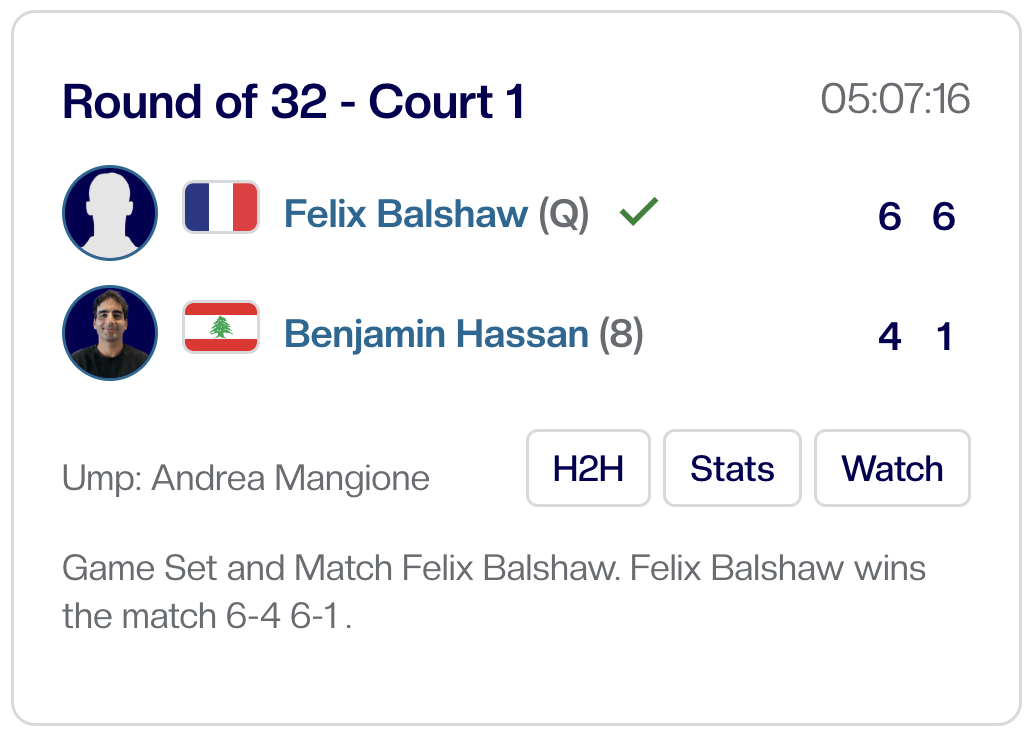The height and width of the screenshot is (736, 1036).
Task: Select Felix Balshaw's first set score
Action: click(x=889, y=216)
